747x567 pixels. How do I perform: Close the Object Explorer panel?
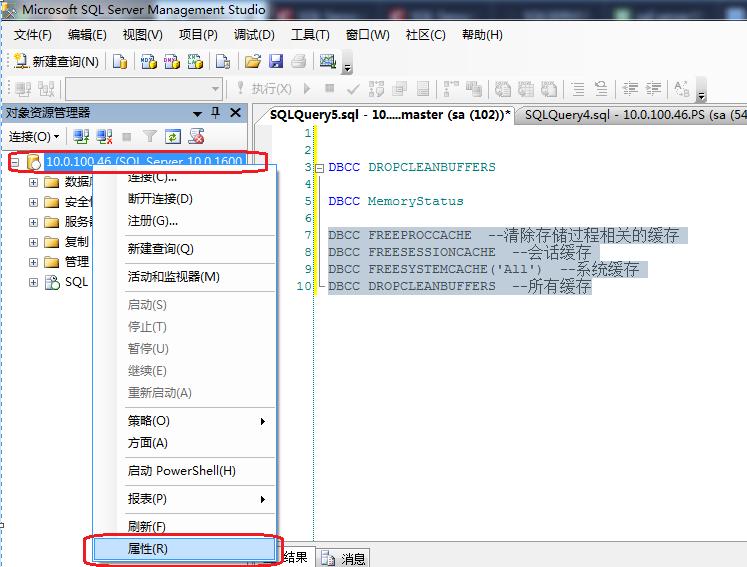pos(235,112)
